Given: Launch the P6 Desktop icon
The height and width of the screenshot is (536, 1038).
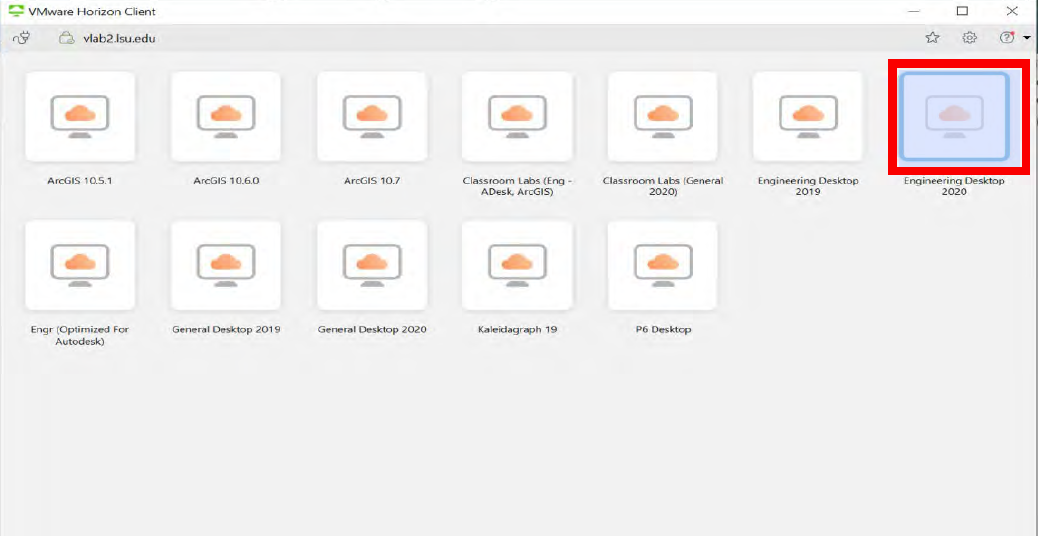Looking at the screenshot, I should pyautogui.click(x=662, y=266).
